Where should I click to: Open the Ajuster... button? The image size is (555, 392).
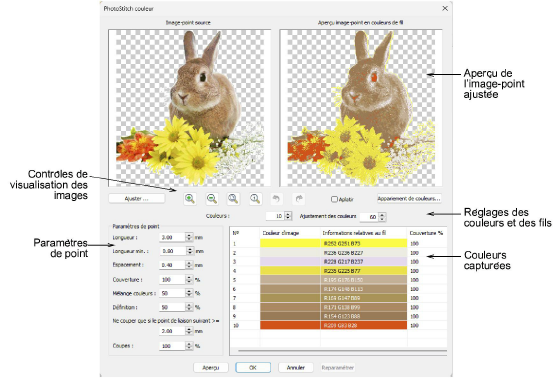coord(137,199)
